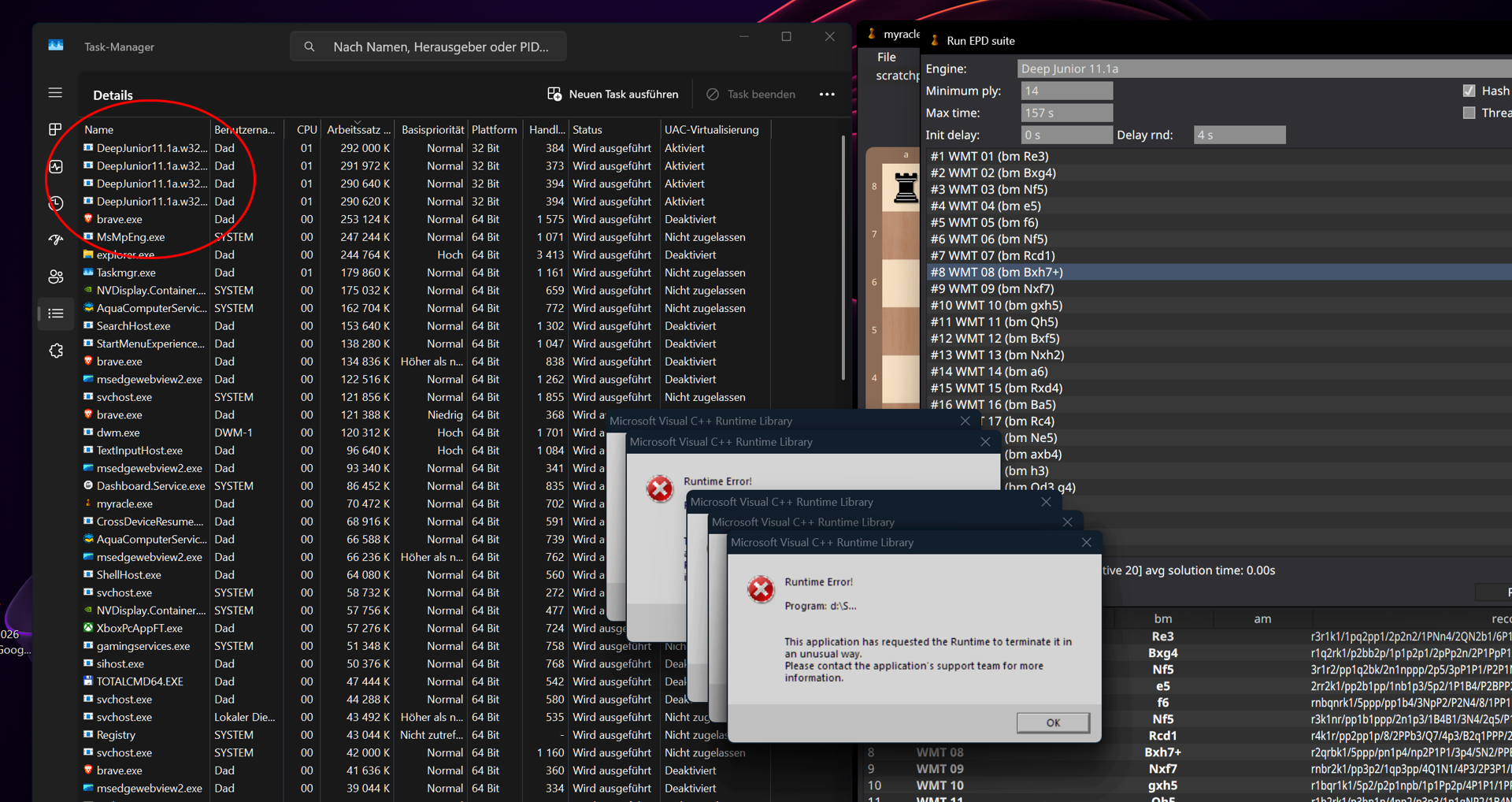Click the myracle.exe process icon

pos(88,503)
